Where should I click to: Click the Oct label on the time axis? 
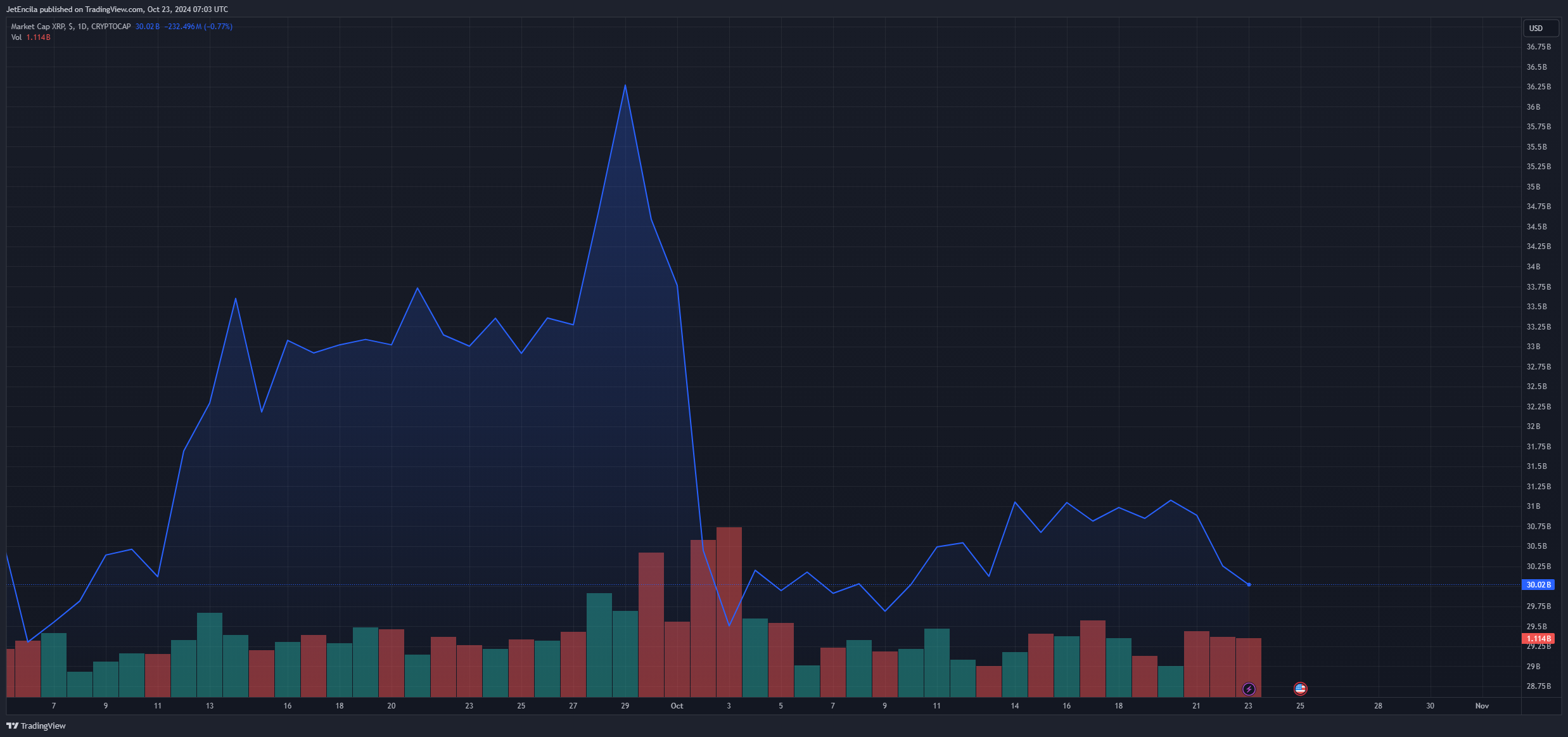[x=677, y=706]
